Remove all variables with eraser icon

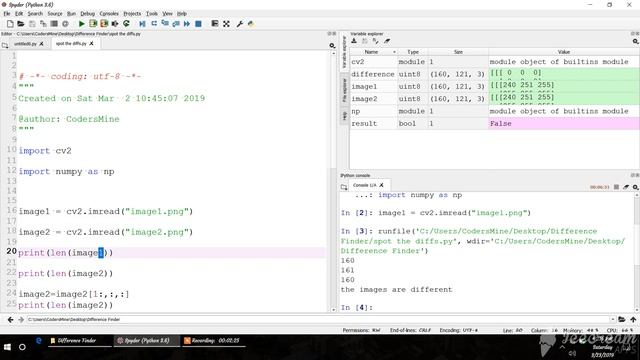click(x=387, y=41)
